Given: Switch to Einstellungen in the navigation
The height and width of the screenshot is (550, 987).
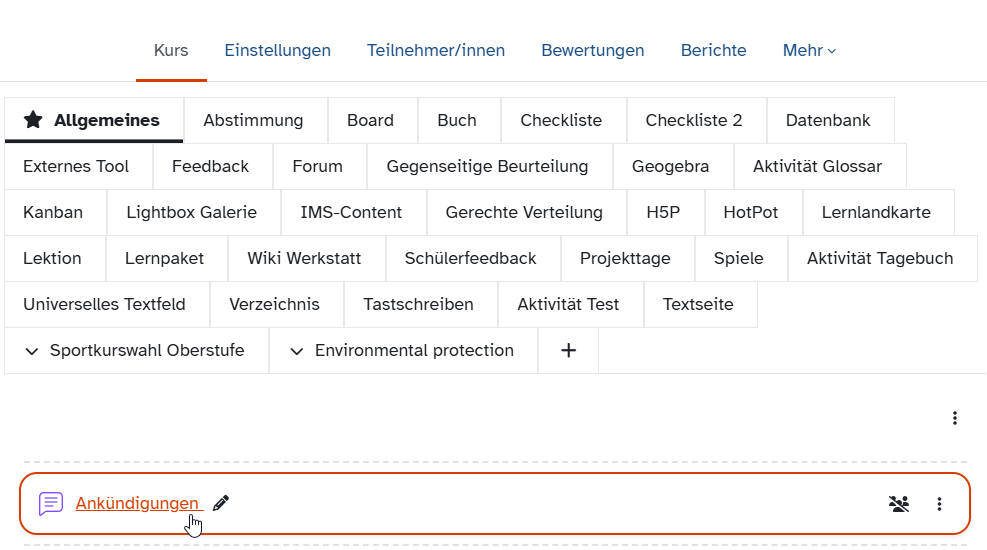Looking at the screenshot, I should [277, 50].
